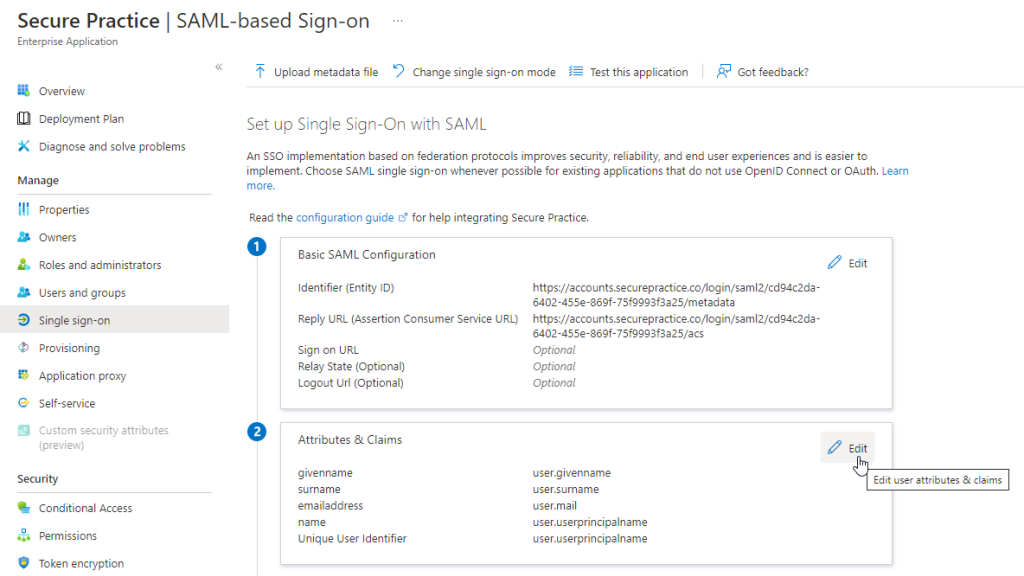Viewport: 1024px width, 576px height.
Task: Click Change single sign-on mode
Action: [x=474, y=72]
